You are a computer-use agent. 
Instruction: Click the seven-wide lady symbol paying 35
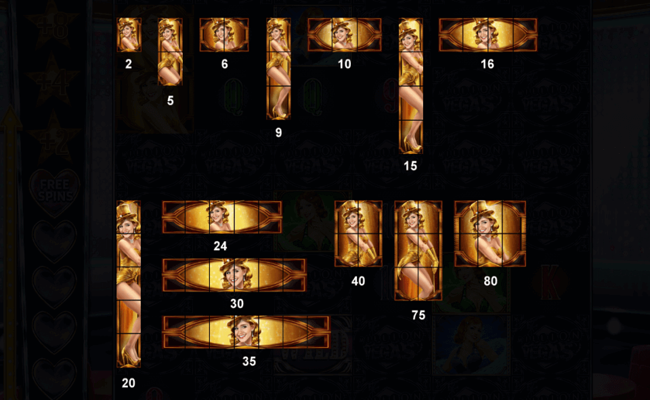click(246, 332)
